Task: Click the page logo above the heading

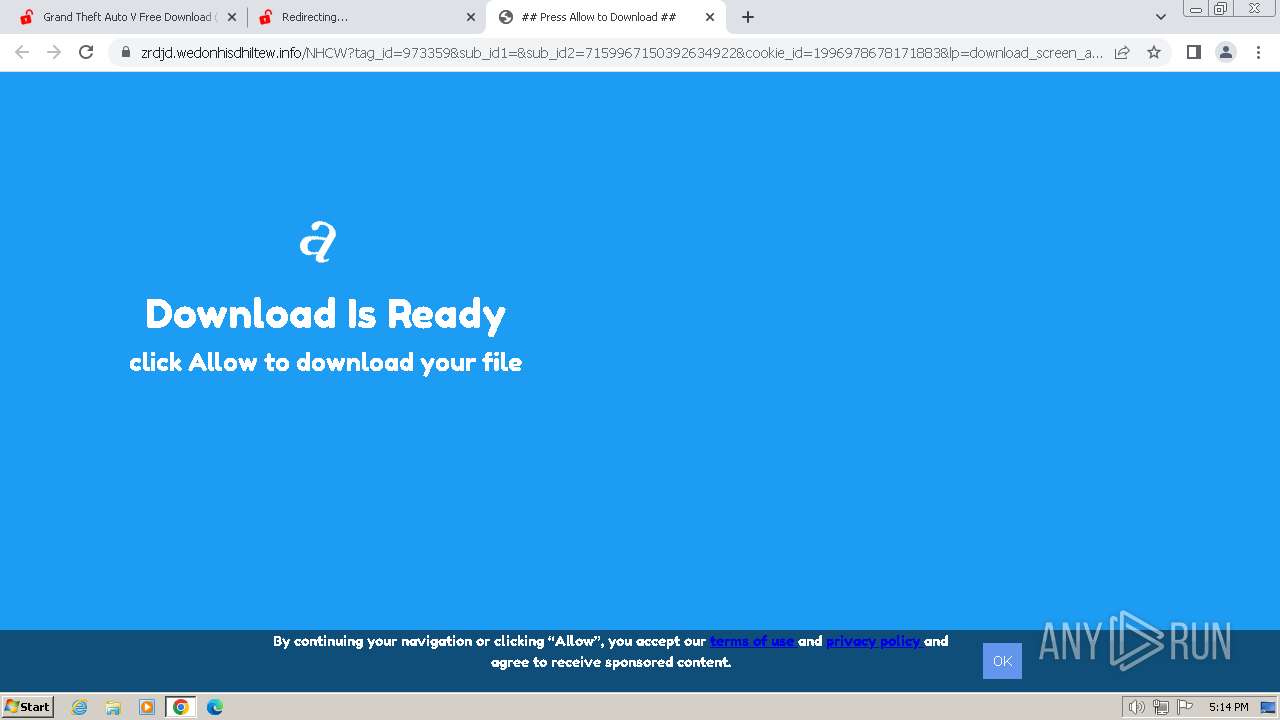Action: (x=319, y=242)
